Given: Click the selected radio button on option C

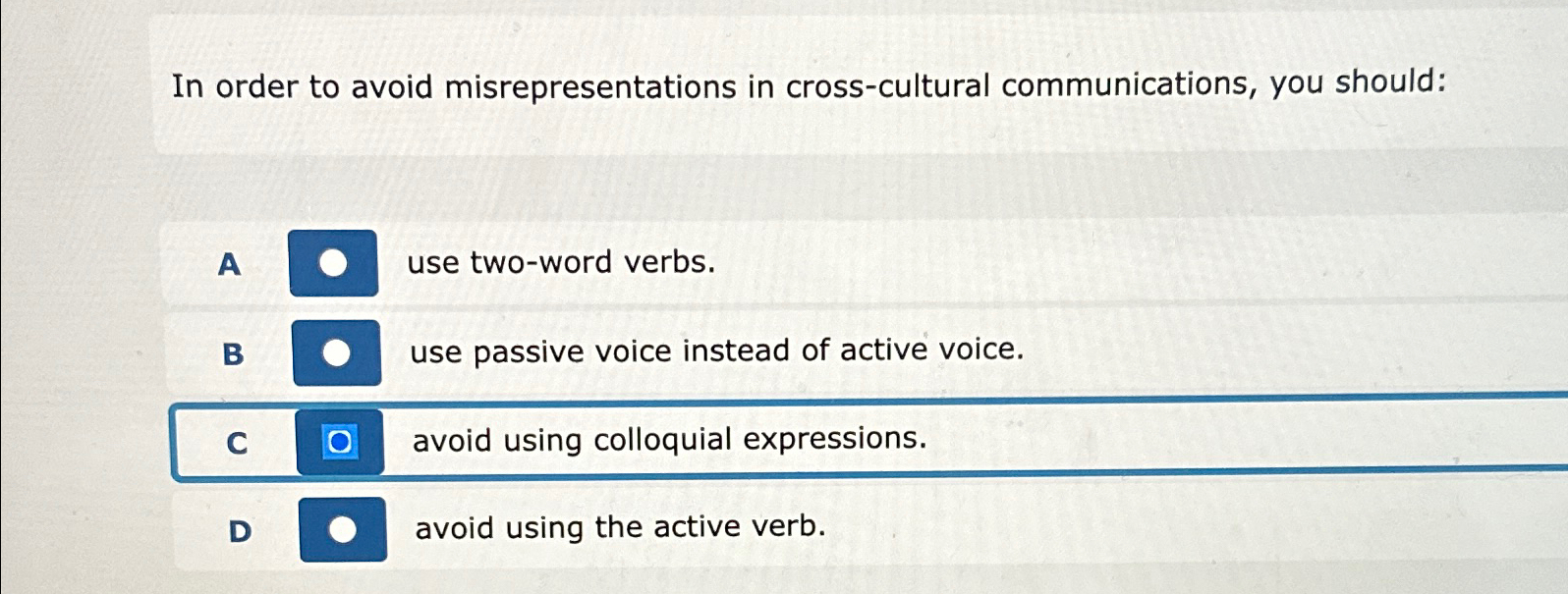Looking at the screenshot, I should click(x=338, y=444).
